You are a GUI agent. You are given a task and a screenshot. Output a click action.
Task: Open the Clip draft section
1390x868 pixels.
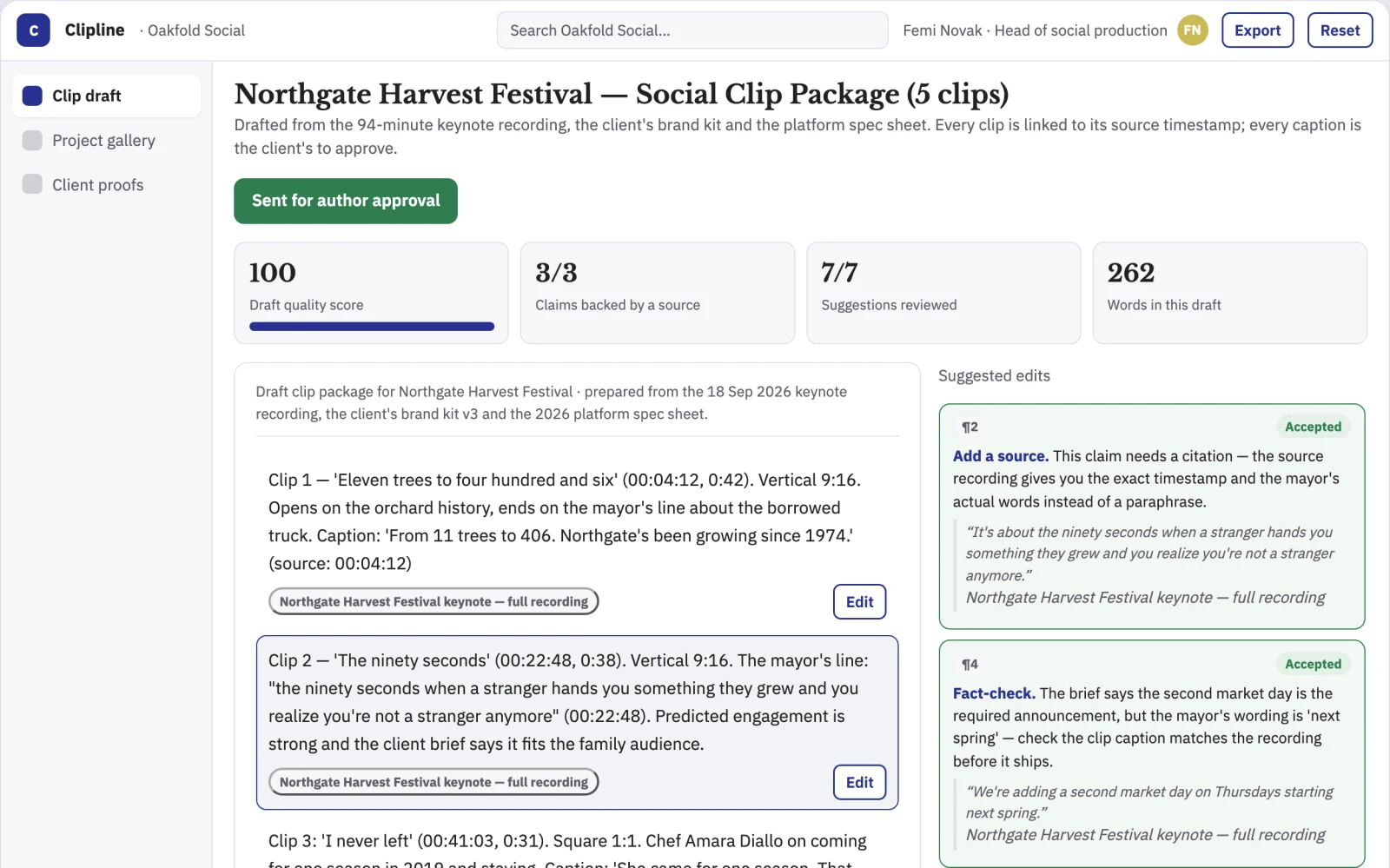click(106, 96)
